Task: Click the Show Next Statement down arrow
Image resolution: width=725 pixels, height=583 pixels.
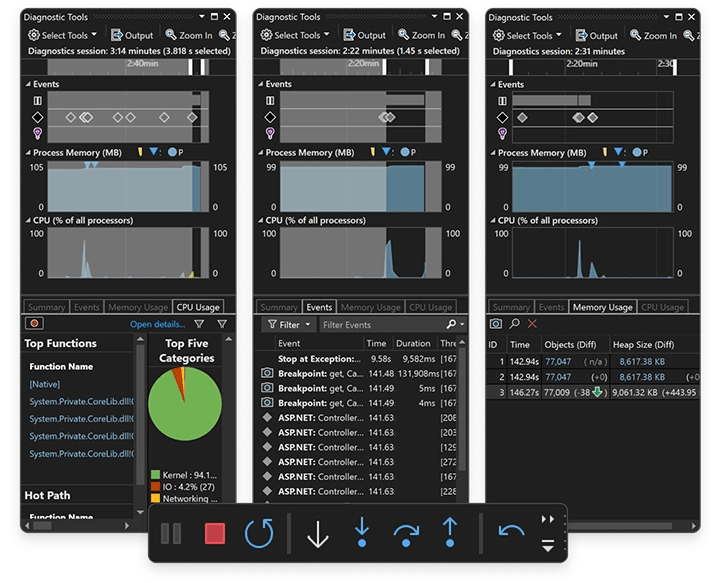Action: point(318,534)
